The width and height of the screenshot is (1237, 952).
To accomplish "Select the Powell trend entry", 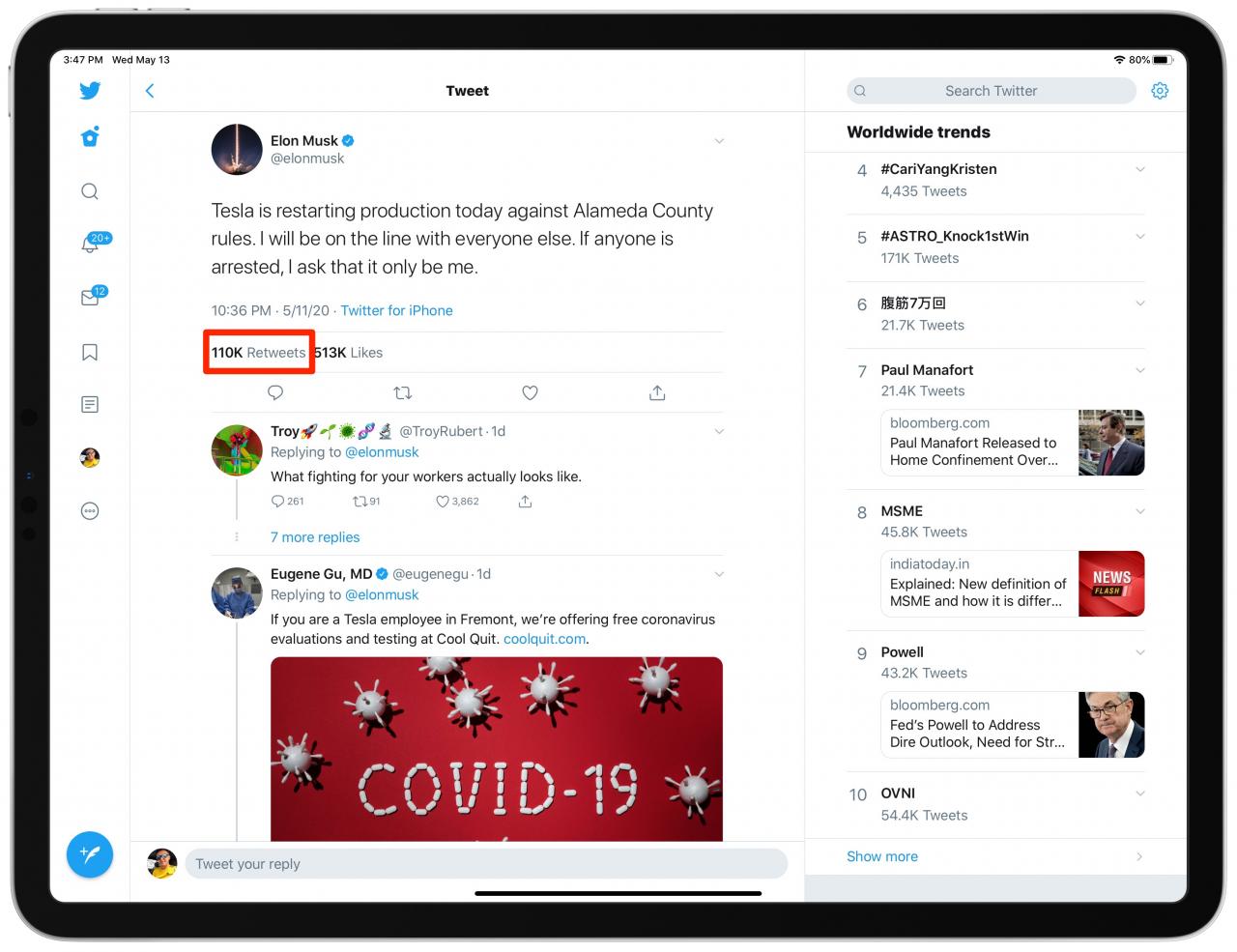I will [995, 662].
